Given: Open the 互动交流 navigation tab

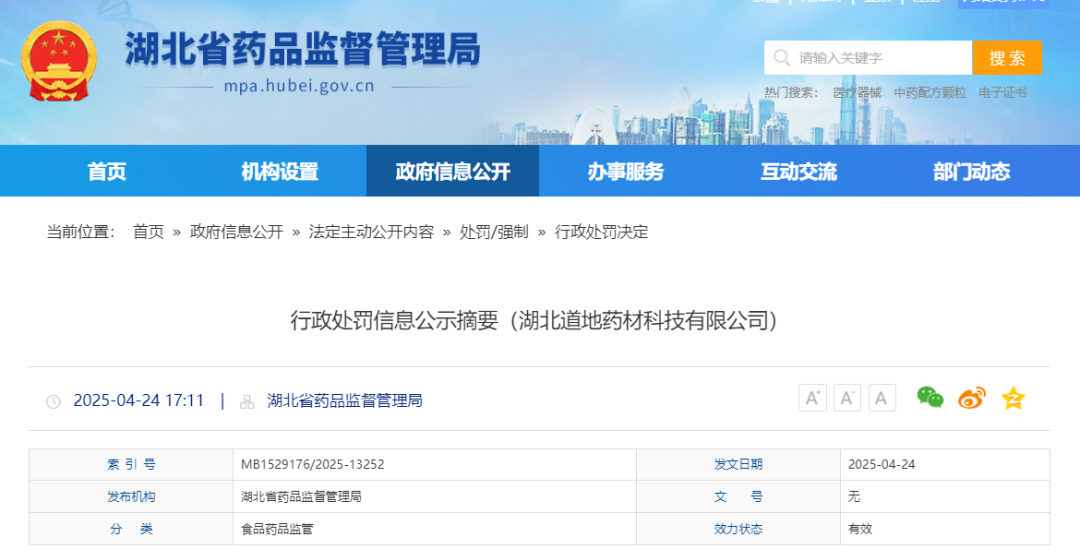Looking at the screenshot, I should (x=798, y=171).
